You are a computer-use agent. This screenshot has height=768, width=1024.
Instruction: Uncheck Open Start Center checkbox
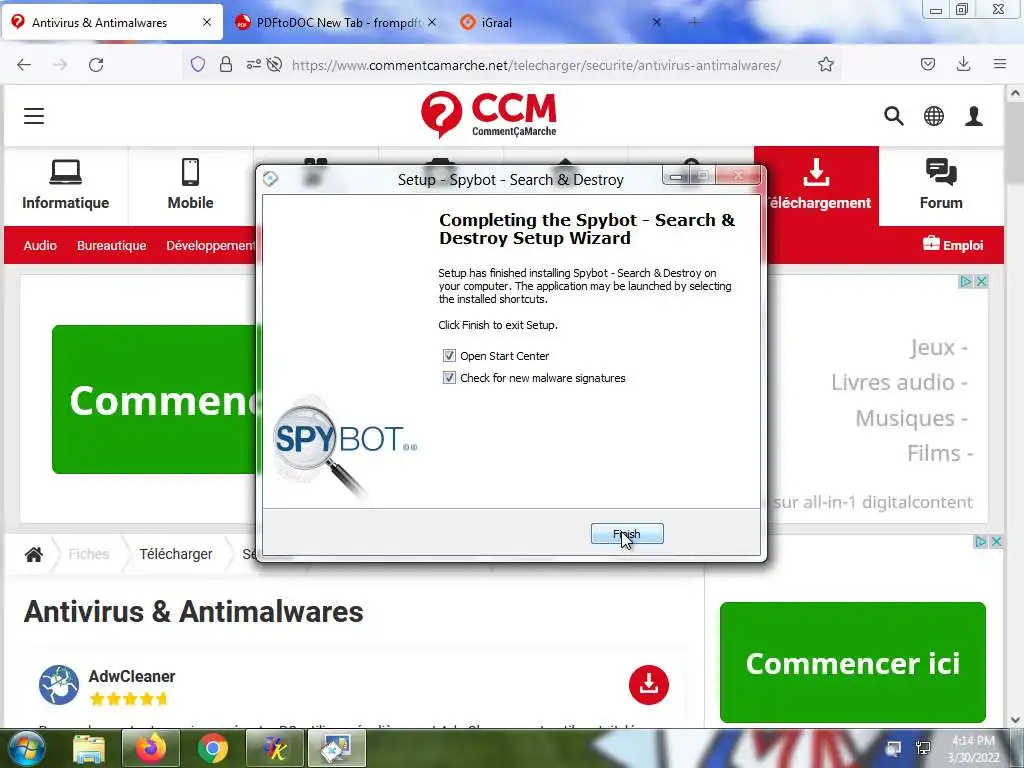pos(449,356)
